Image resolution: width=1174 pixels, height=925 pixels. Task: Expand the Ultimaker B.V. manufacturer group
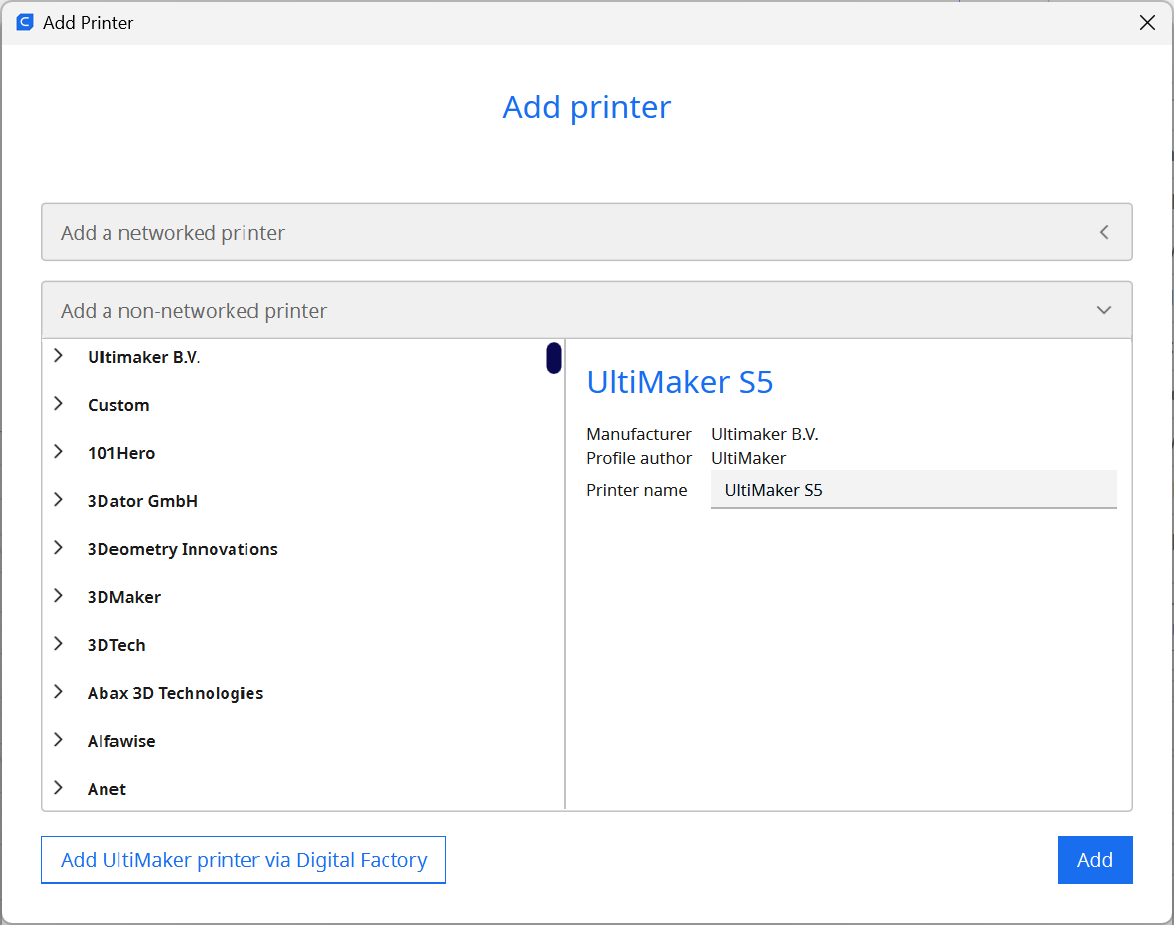58,356
